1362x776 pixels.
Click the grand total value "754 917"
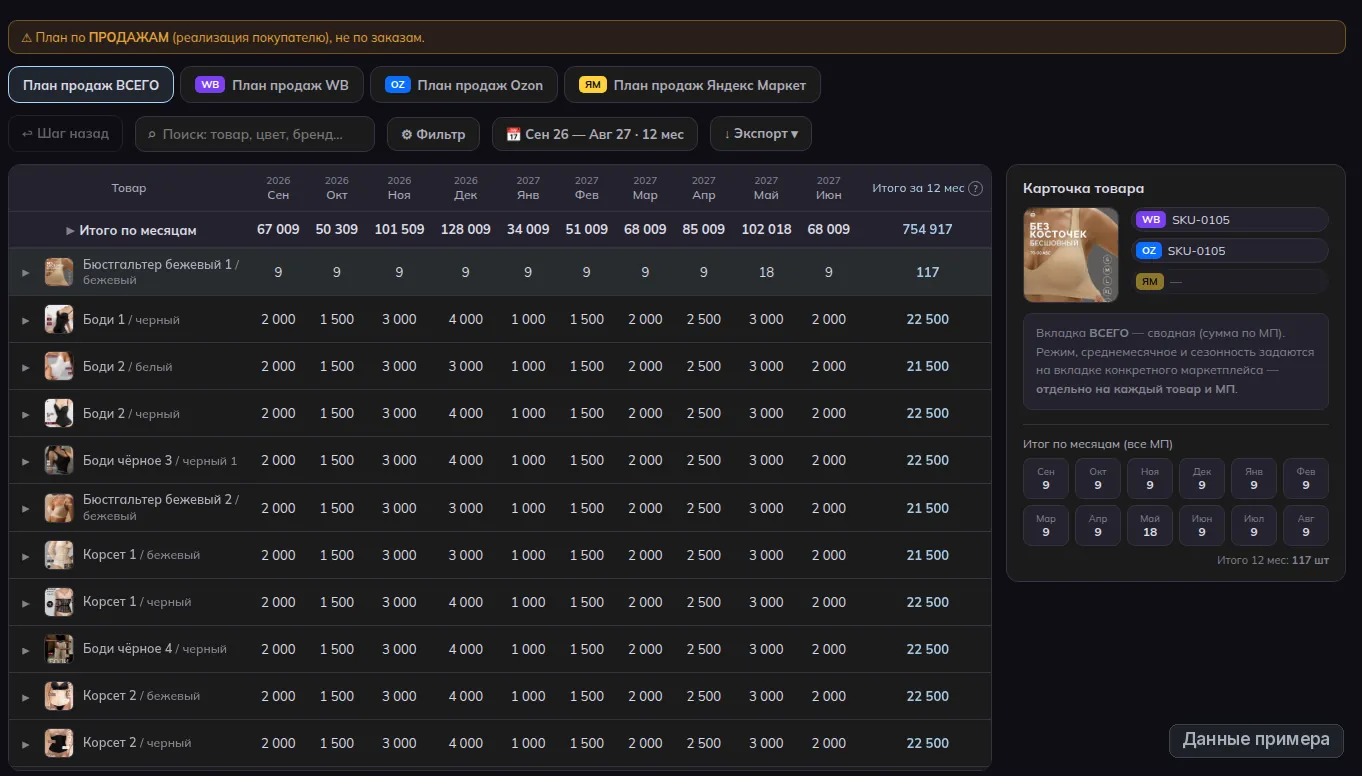click(927, 230)
